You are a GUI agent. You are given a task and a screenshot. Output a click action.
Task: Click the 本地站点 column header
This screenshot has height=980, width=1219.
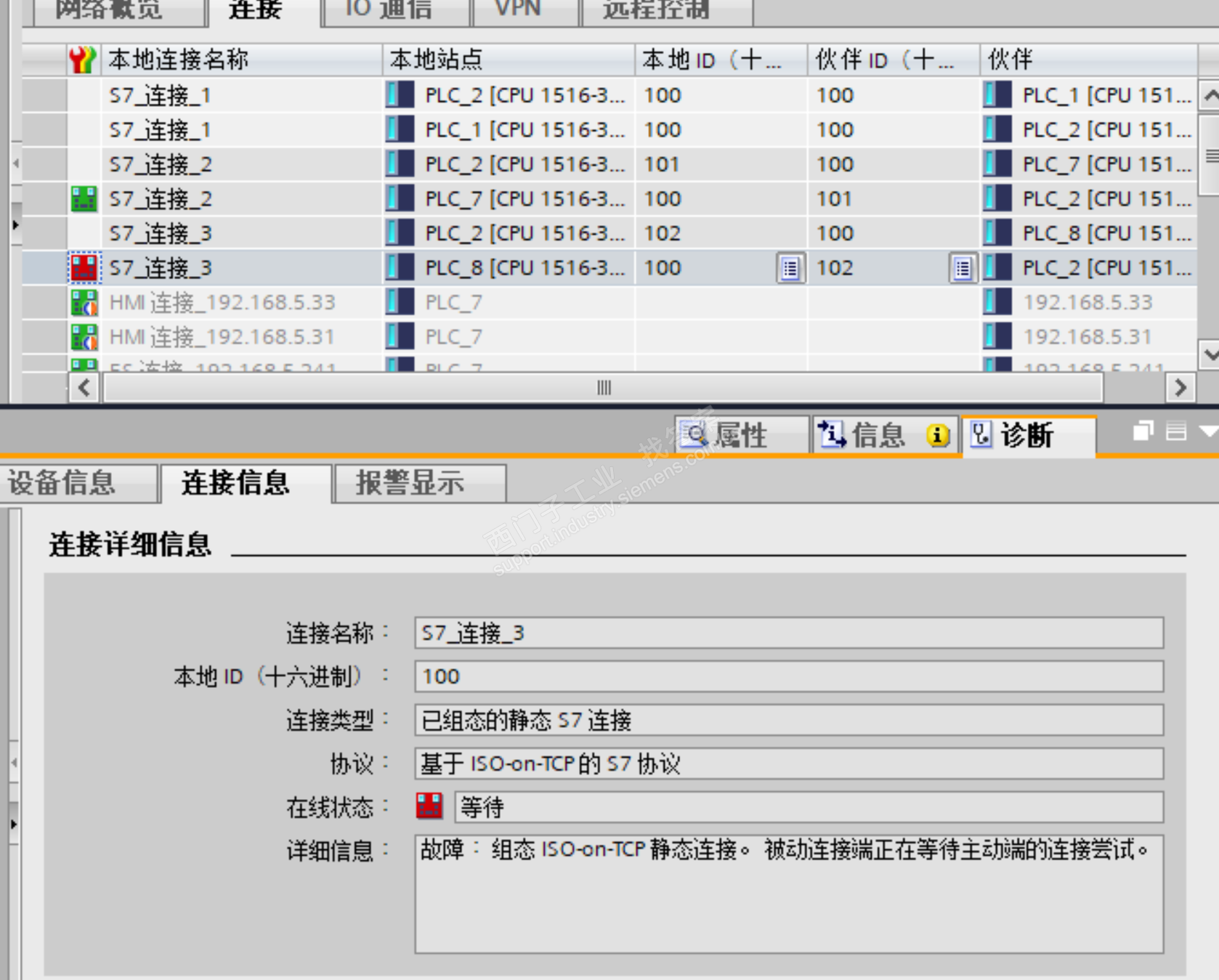click(509, 60)
